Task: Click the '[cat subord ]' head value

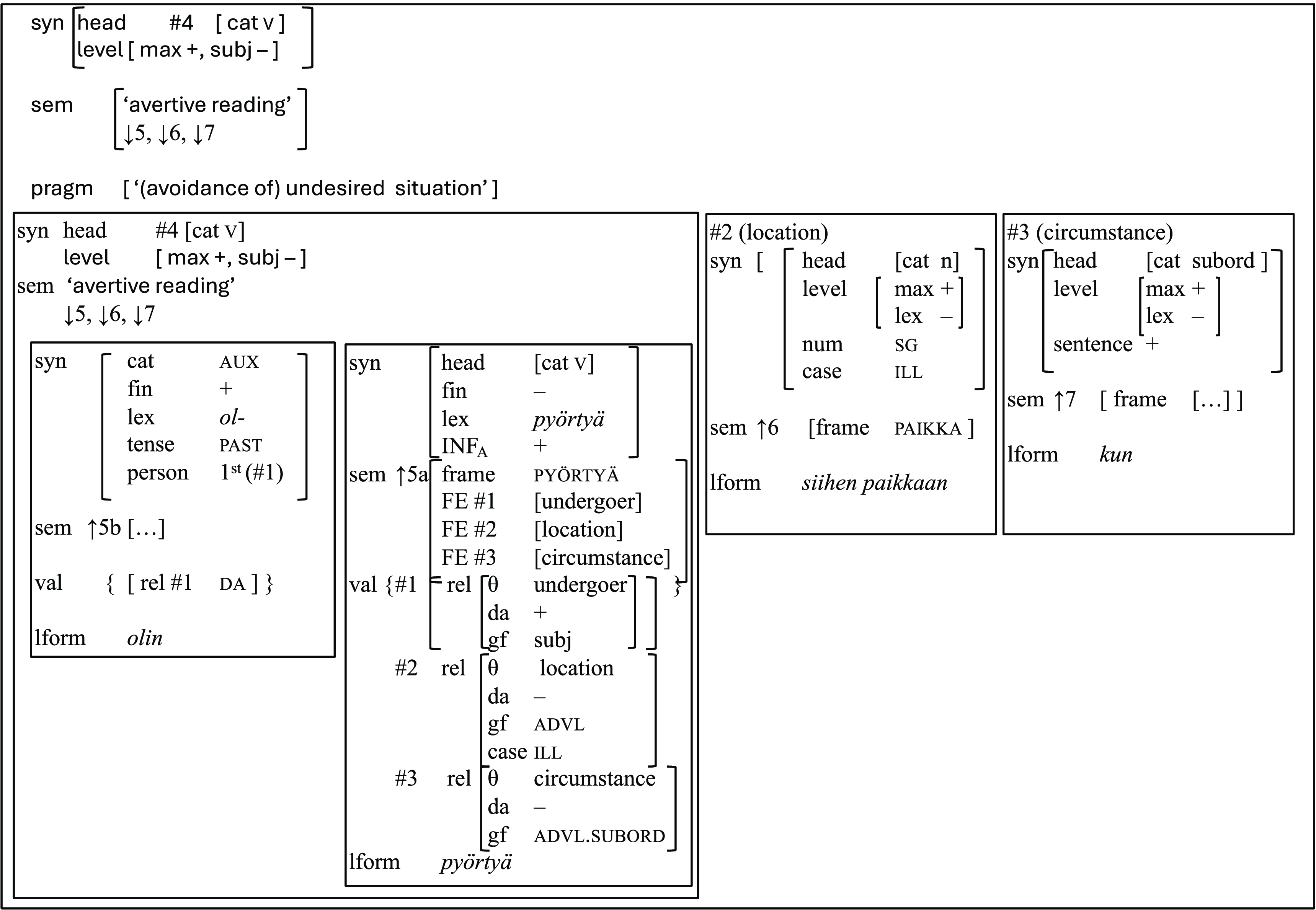Action: tap(1207, 261)
